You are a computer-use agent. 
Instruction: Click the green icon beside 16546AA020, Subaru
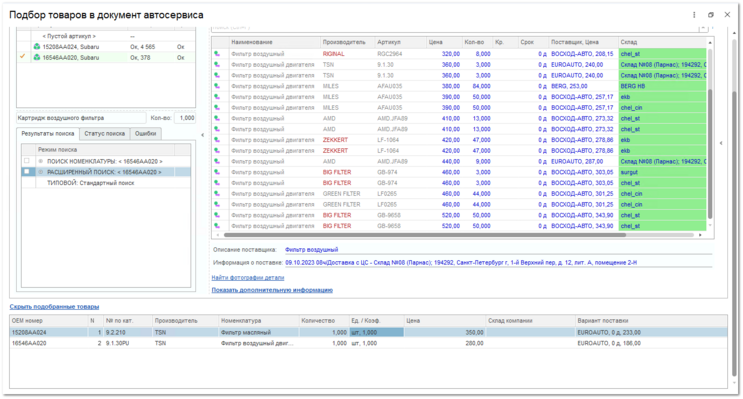click(x=36, y=57)
